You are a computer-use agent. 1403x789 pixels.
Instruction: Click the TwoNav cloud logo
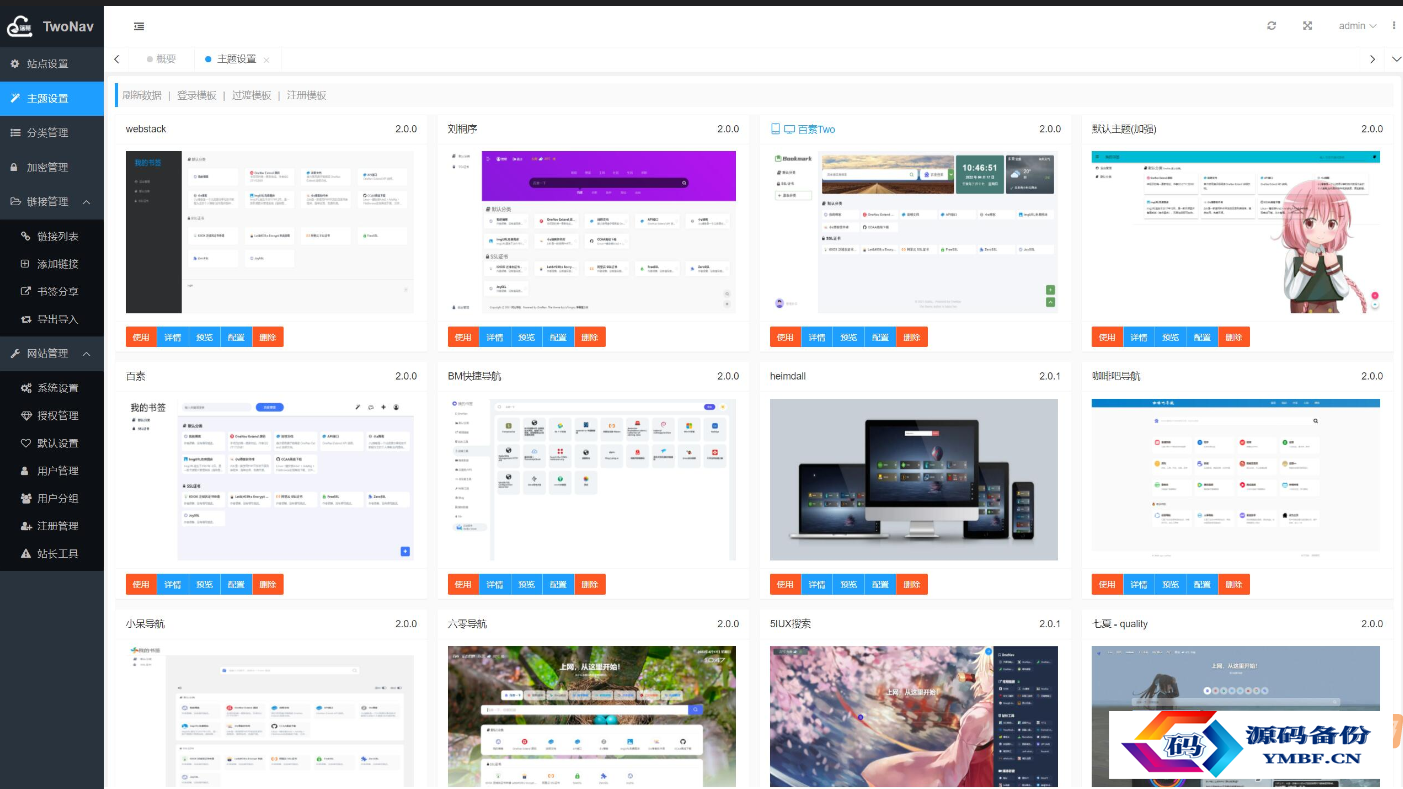(19, 27)
